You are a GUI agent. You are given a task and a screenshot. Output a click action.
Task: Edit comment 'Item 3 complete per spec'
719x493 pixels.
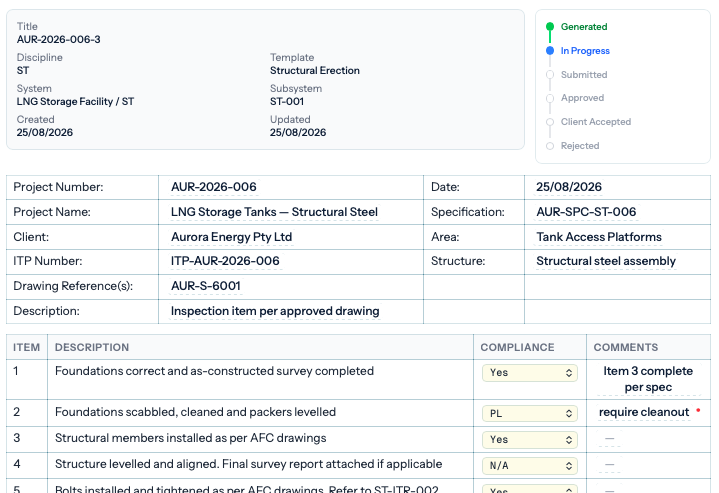tap(648, 379)
